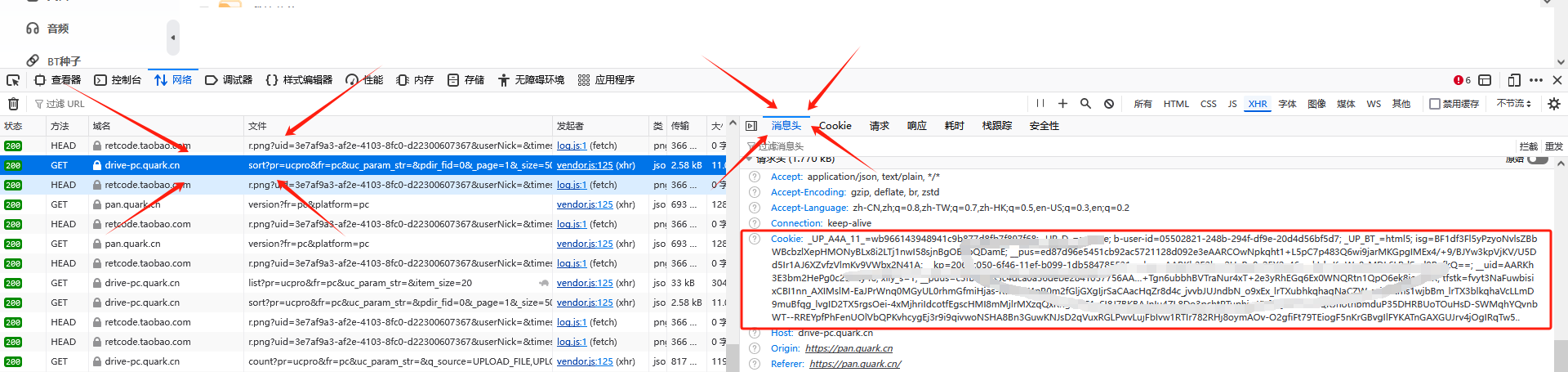1568x372 pixels.
Task: Switch to the Cookie tab
Action: coord(835,126)
